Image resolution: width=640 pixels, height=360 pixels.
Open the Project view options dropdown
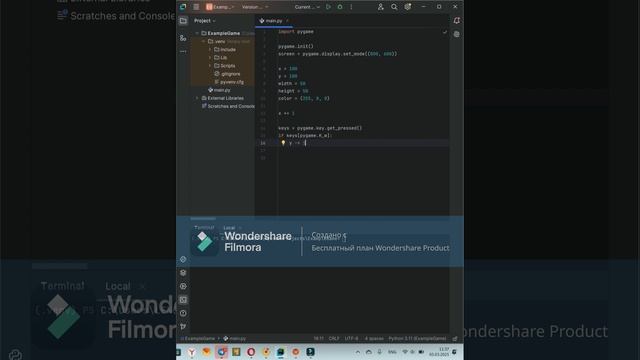(204, 21)
